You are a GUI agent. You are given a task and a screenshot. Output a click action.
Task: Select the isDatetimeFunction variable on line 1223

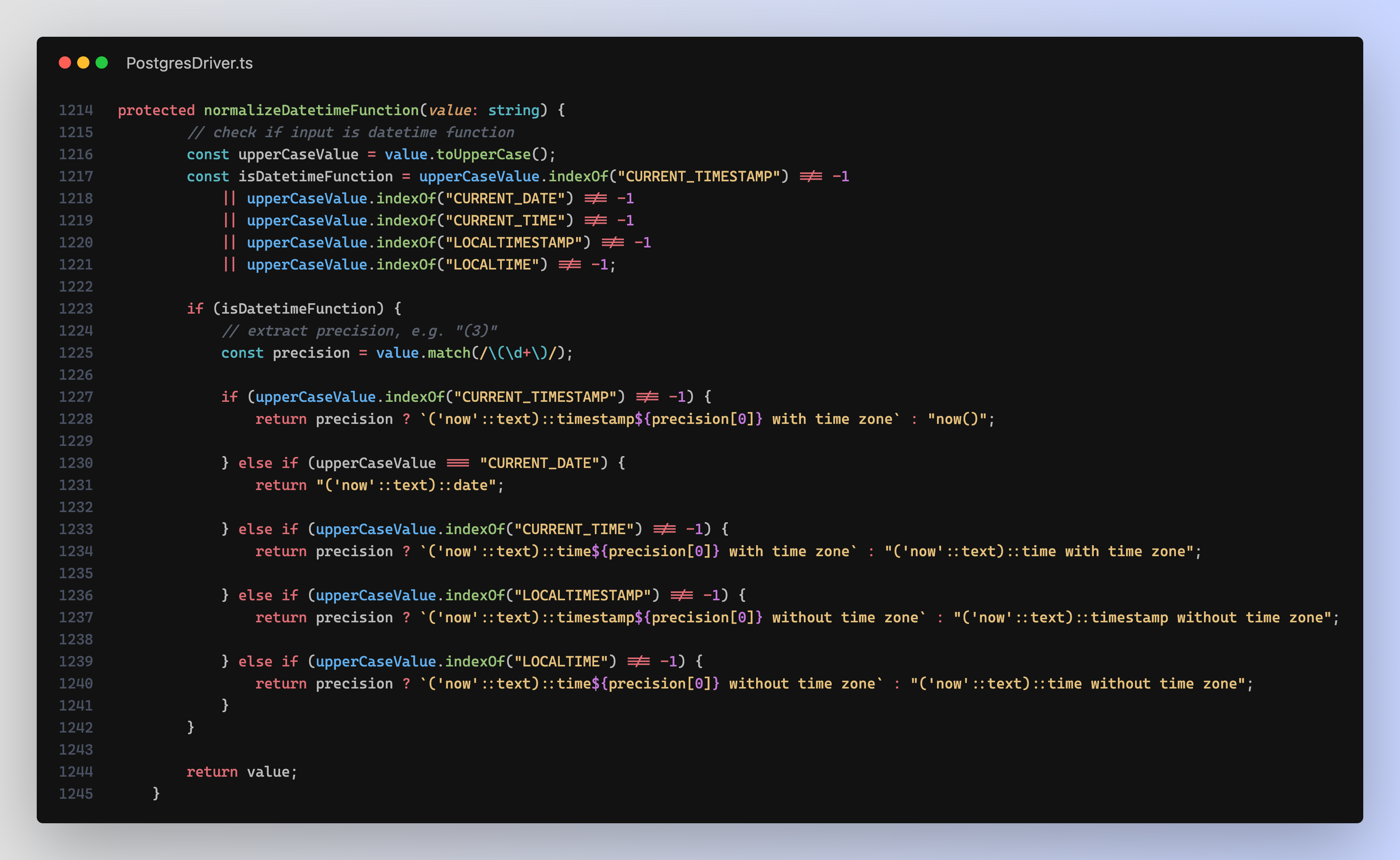pyautogui.click(x=298, y=308)
